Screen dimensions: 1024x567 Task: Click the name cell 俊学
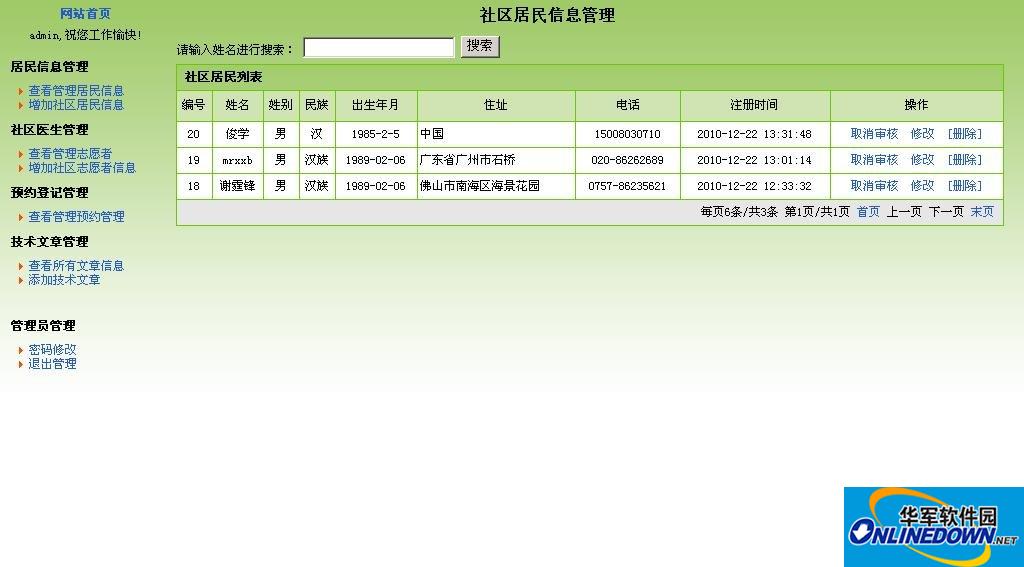238,134
